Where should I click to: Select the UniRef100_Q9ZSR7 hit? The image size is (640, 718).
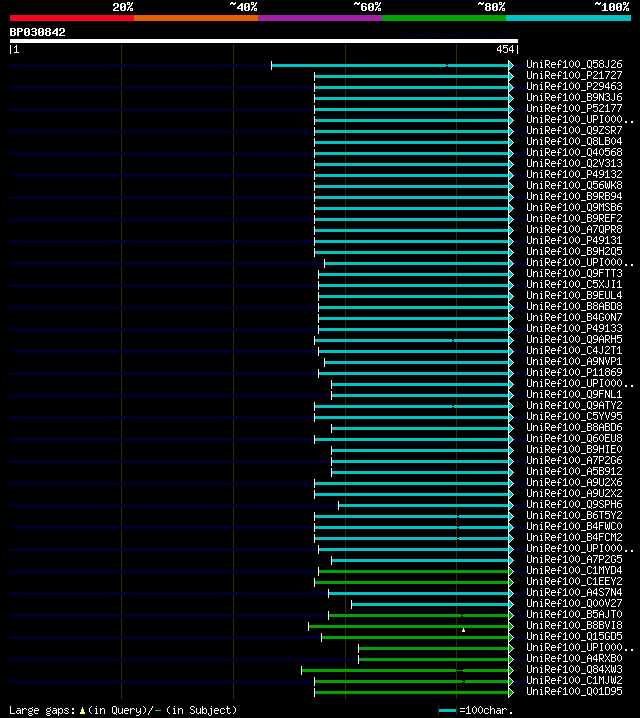pyautogui.click(x=574, y=131)
